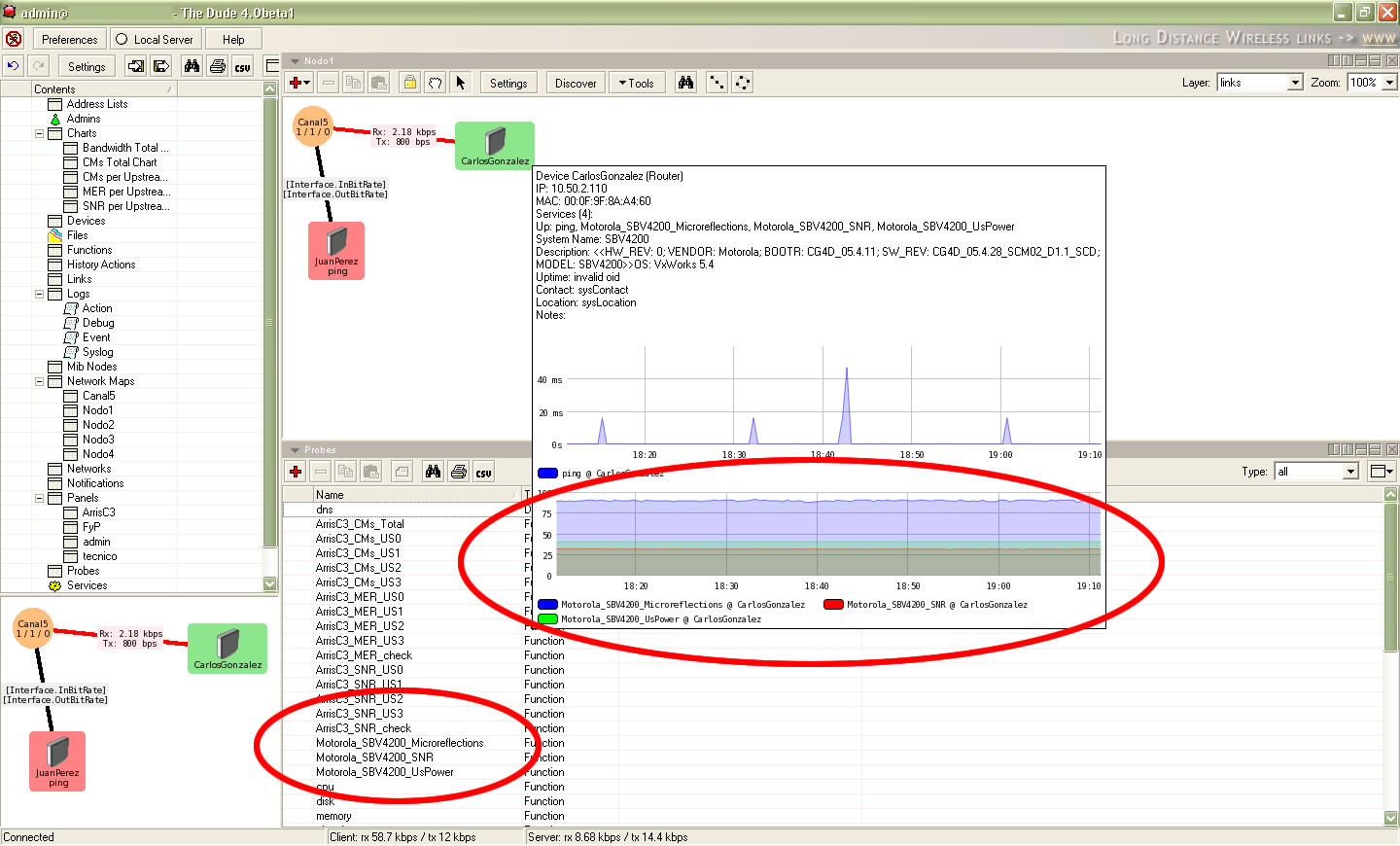Click the binoculars find icon in Nodo1 map toolbar
Viewport: 1400px width, 846px height.
[x=686, y=83]
